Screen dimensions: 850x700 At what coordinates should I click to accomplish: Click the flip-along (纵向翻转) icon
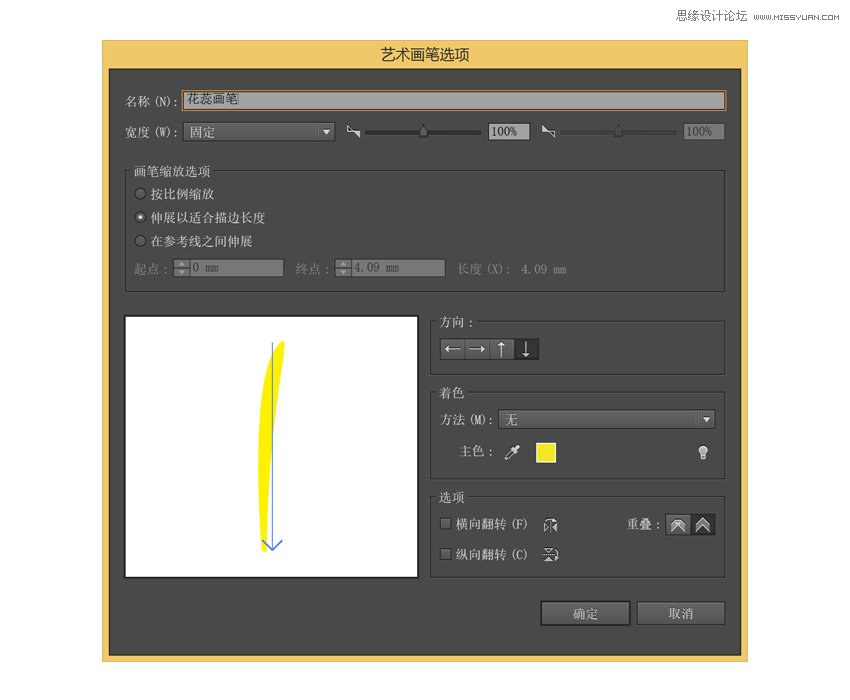(550, 554)
